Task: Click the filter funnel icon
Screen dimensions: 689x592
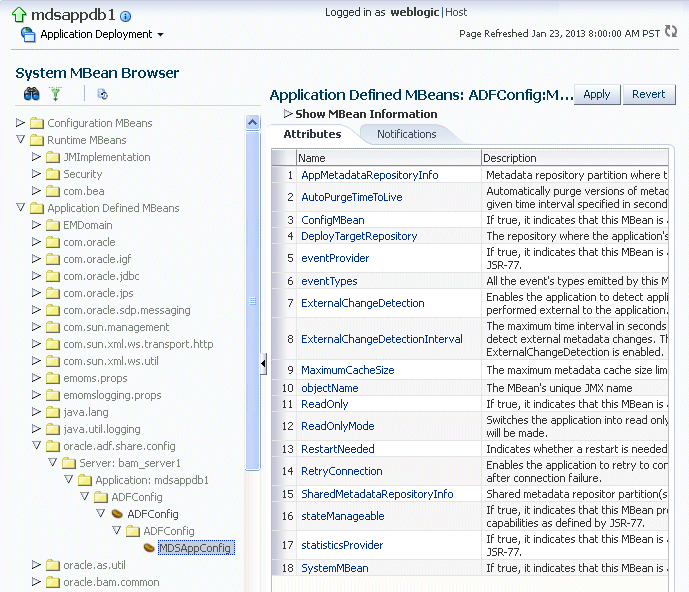Action: click(55, 94)
